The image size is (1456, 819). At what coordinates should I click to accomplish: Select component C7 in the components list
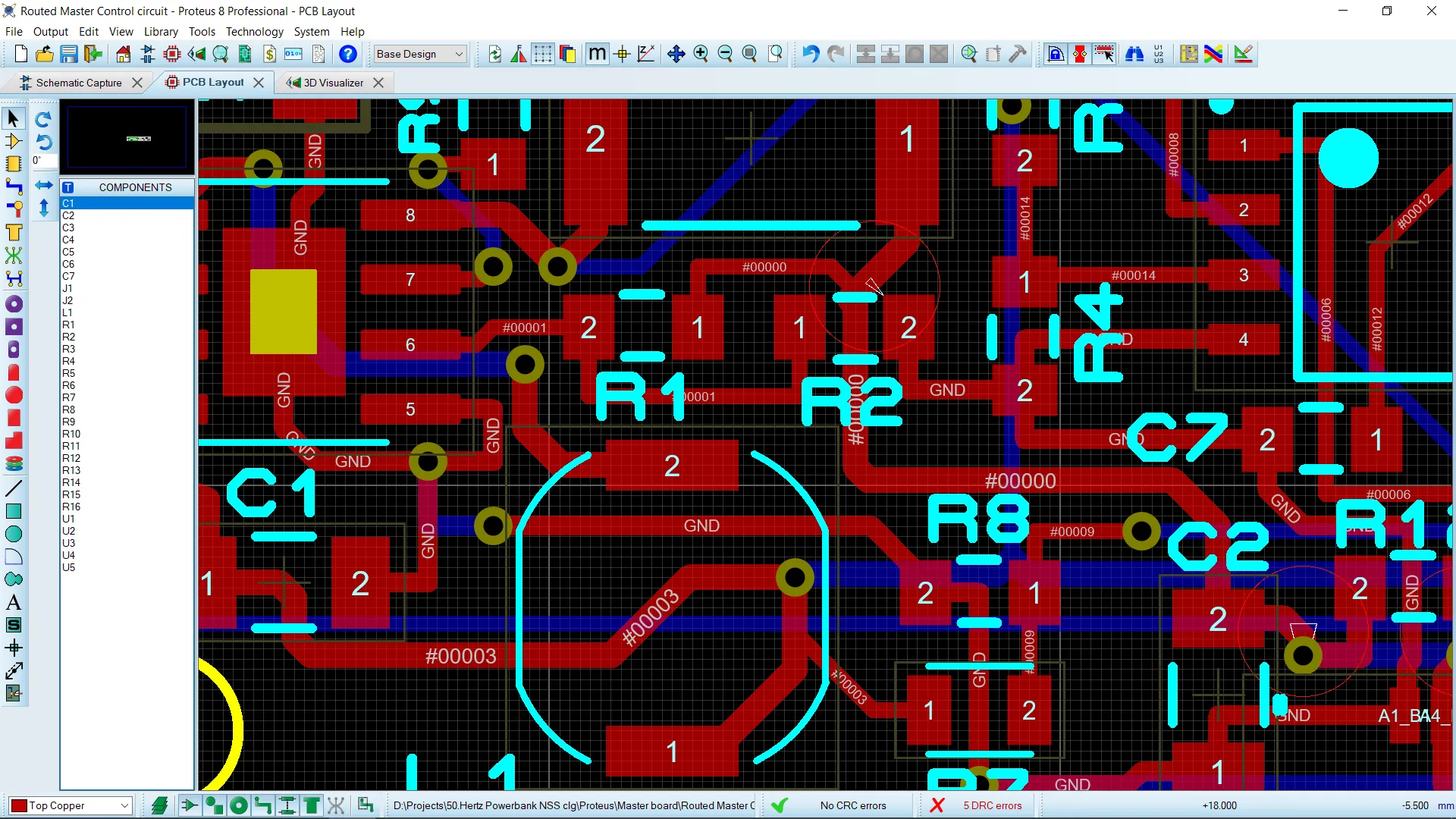(68, 276)
